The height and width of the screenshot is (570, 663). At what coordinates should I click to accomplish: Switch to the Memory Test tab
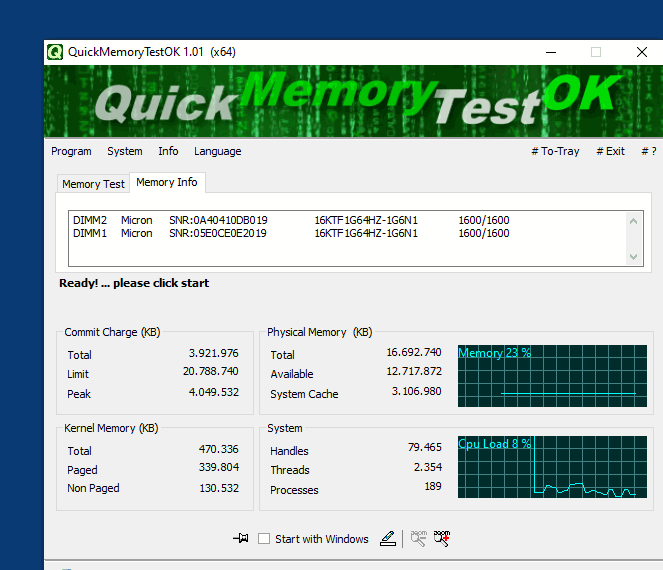pos(93,184)
